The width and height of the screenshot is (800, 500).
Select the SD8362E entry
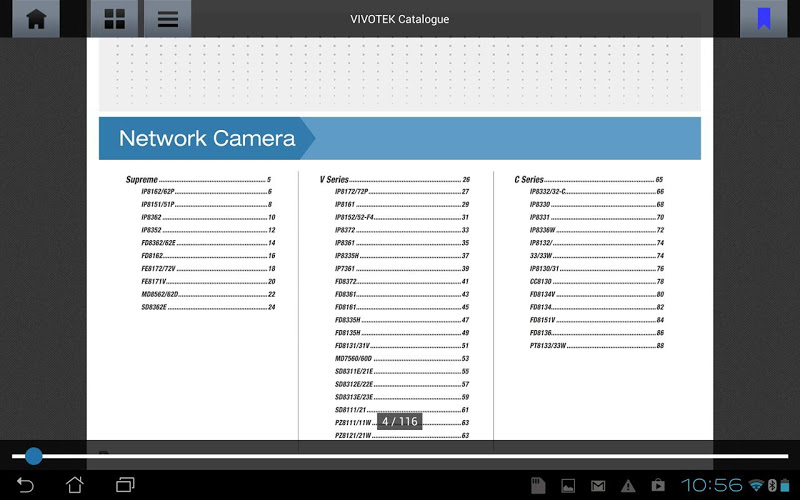point(208,307)
